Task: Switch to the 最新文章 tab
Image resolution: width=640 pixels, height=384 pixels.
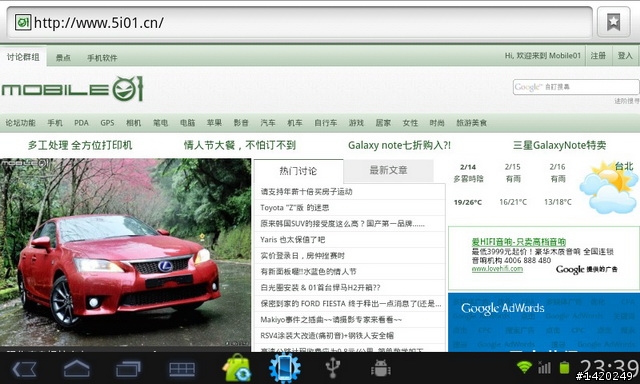Action: [389, 170]
